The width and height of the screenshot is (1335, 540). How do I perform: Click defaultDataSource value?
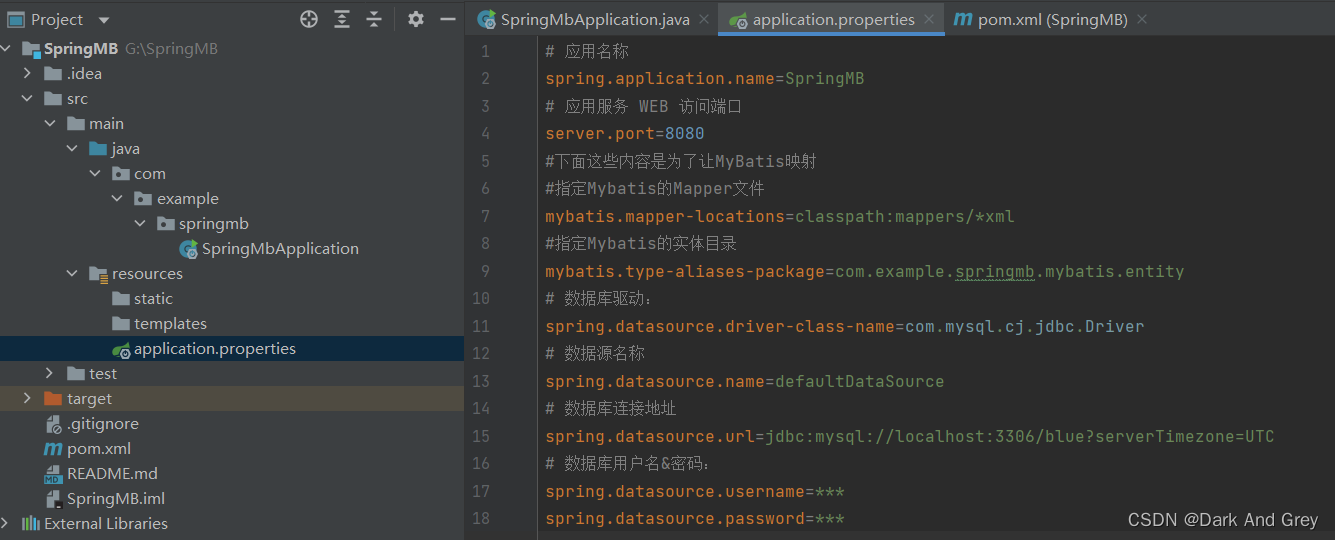click(x=860, y=381)
